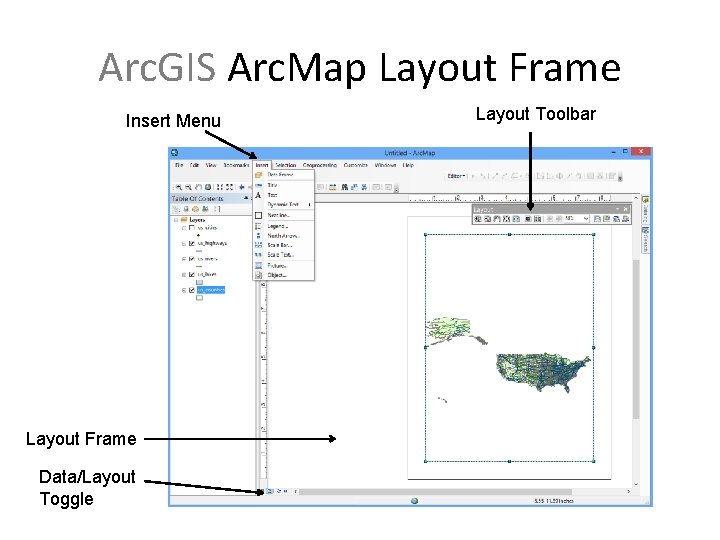The image size is (720, 540).
Task: Click the last icon on Layout toolbar
Action: coord(625,219)
